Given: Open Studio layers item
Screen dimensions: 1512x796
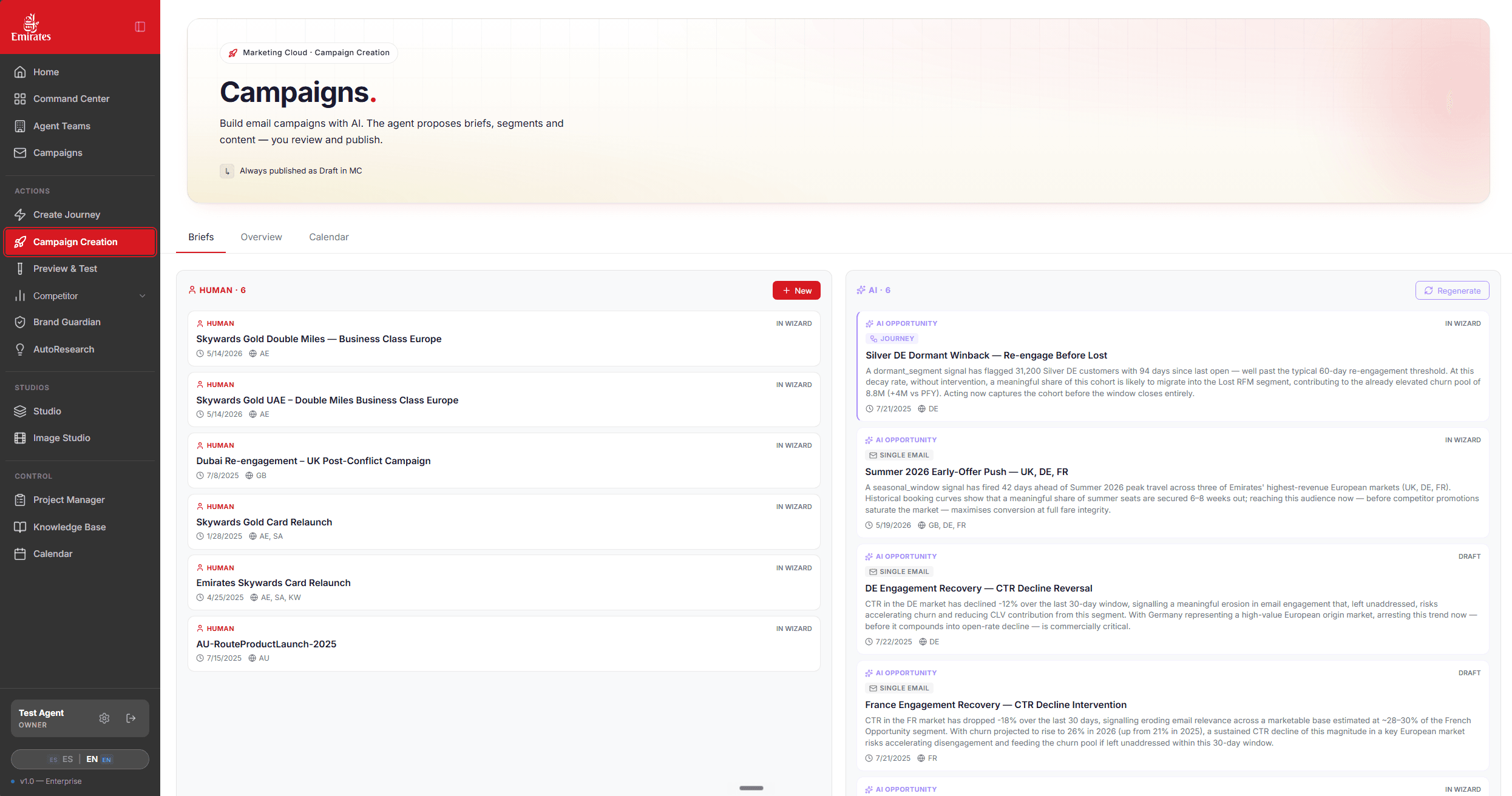Looking at the screenshot, I should tap(80, 411).
